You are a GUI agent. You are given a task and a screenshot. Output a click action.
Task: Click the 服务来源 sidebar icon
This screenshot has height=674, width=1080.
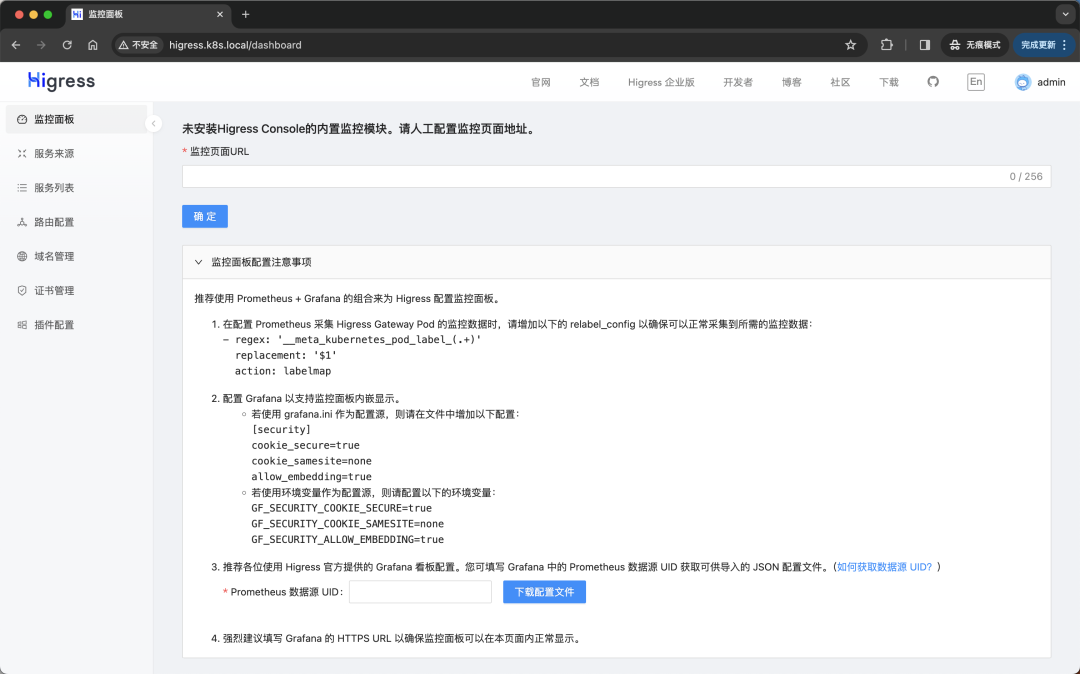pyautogui.click(x=22, y=154)
